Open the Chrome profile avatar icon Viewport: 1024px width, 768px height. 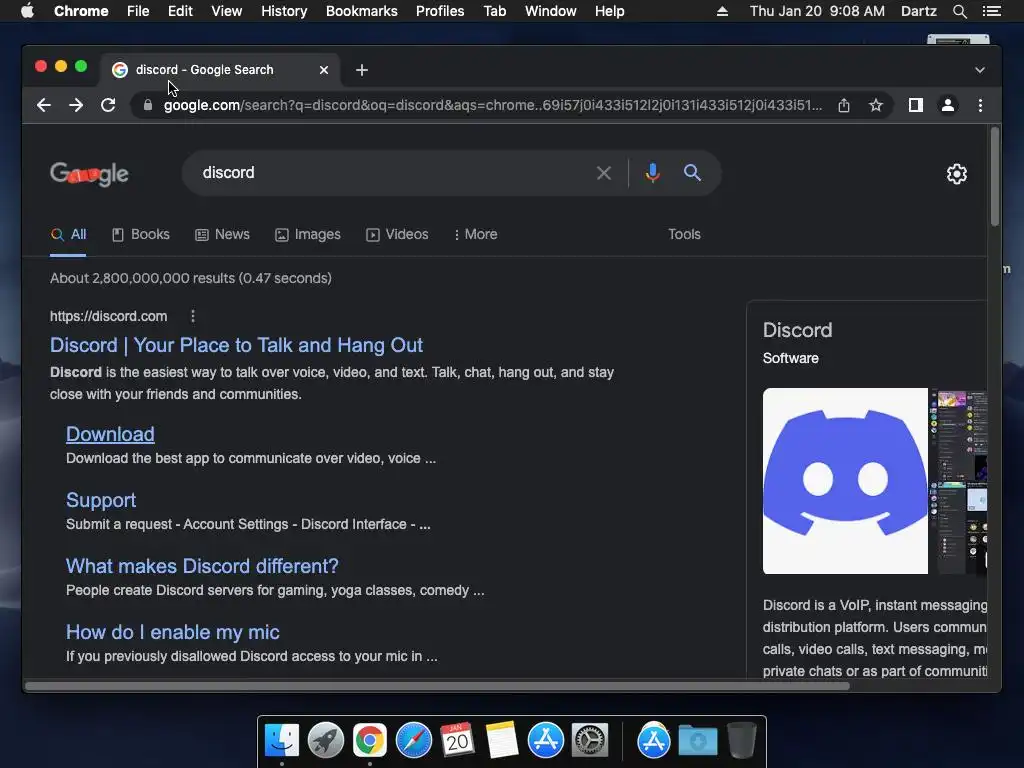click(948, 105)
